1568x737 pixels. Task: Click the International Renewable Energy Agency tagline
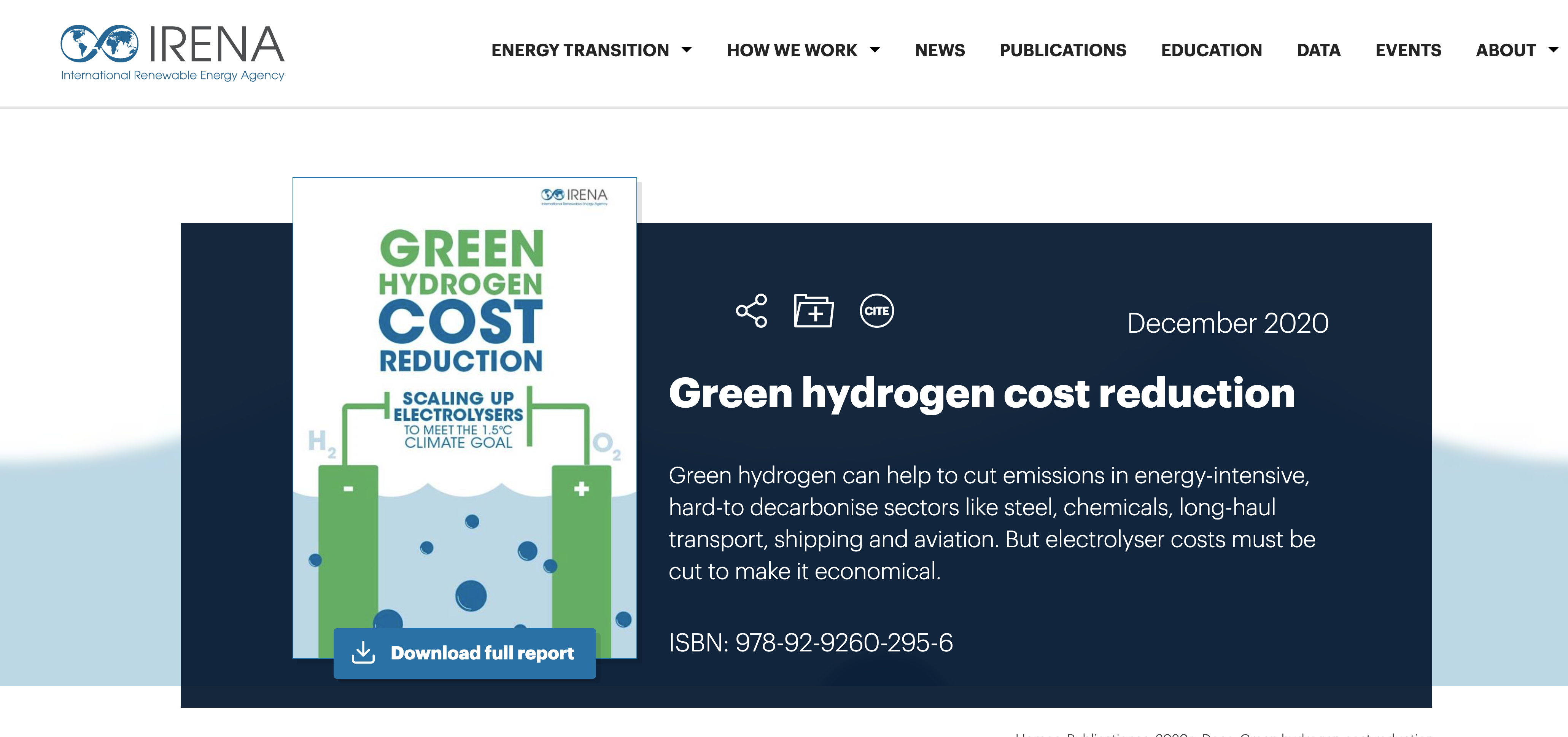point(172,75)
